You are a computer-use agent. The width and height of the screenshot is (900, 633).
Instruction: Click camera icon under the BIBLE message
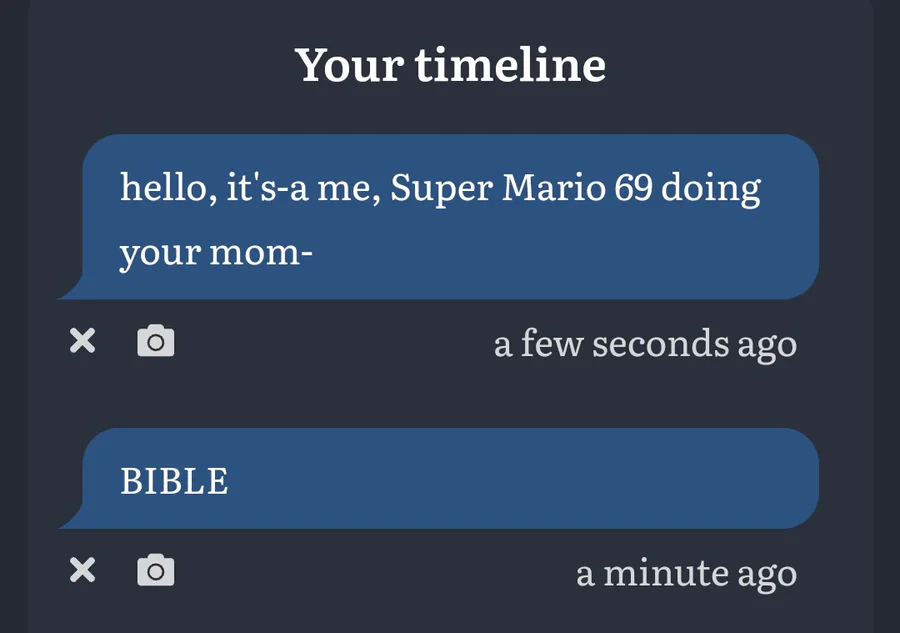tap(156, 570)
